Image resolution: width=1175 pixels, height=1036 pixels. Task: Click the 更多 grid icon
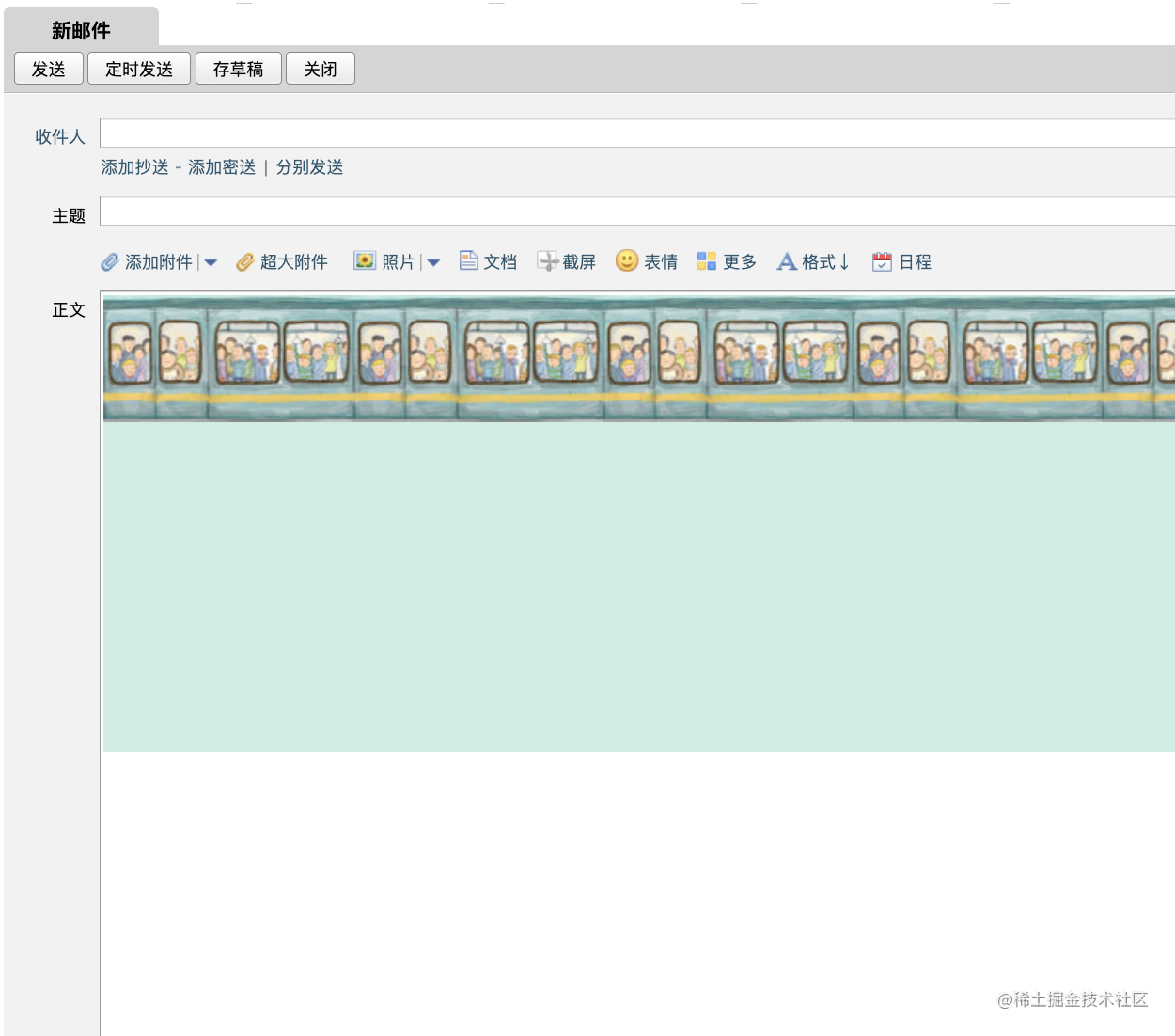point(707,261)
